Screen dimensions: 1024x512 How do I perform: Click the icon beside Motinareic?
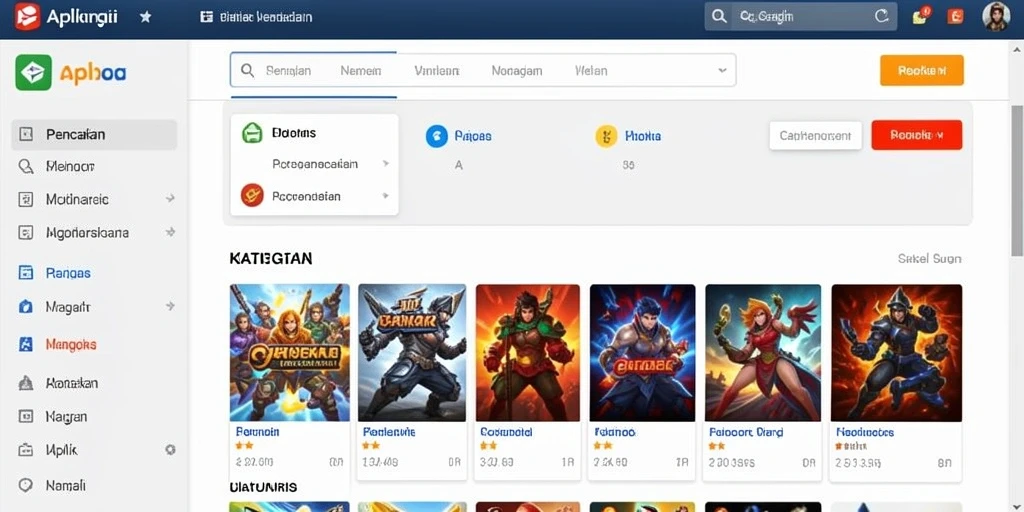pyautogui.click(x=25, y=199)
